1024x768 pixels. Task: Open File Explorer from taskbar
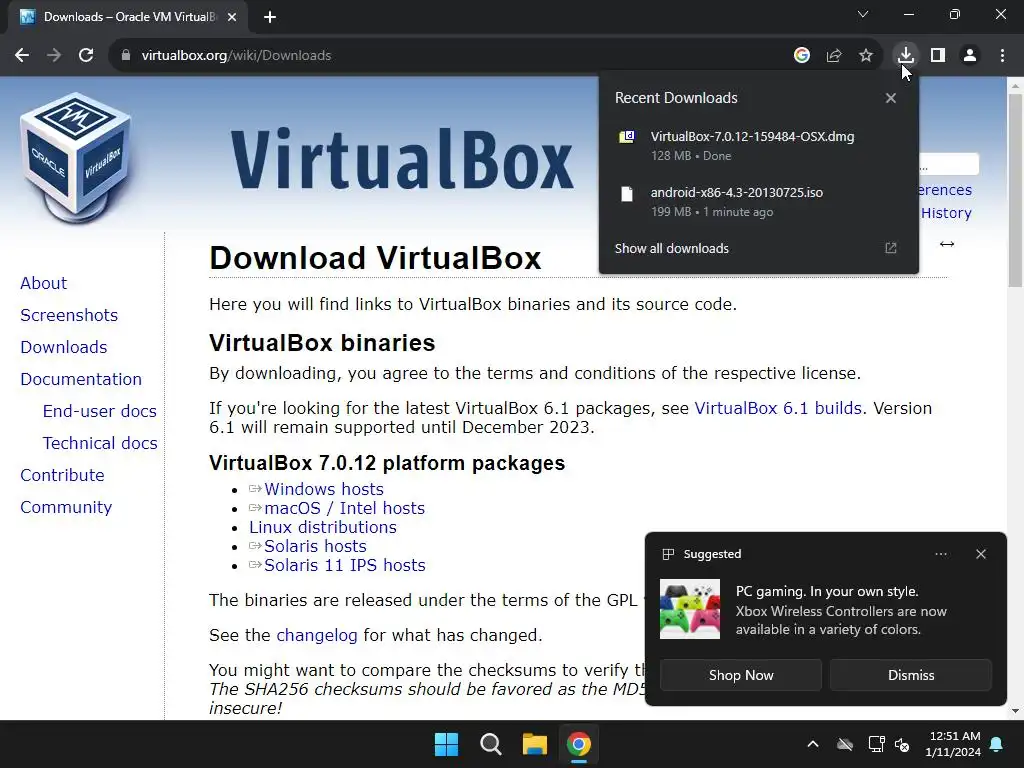coord(535,744)
